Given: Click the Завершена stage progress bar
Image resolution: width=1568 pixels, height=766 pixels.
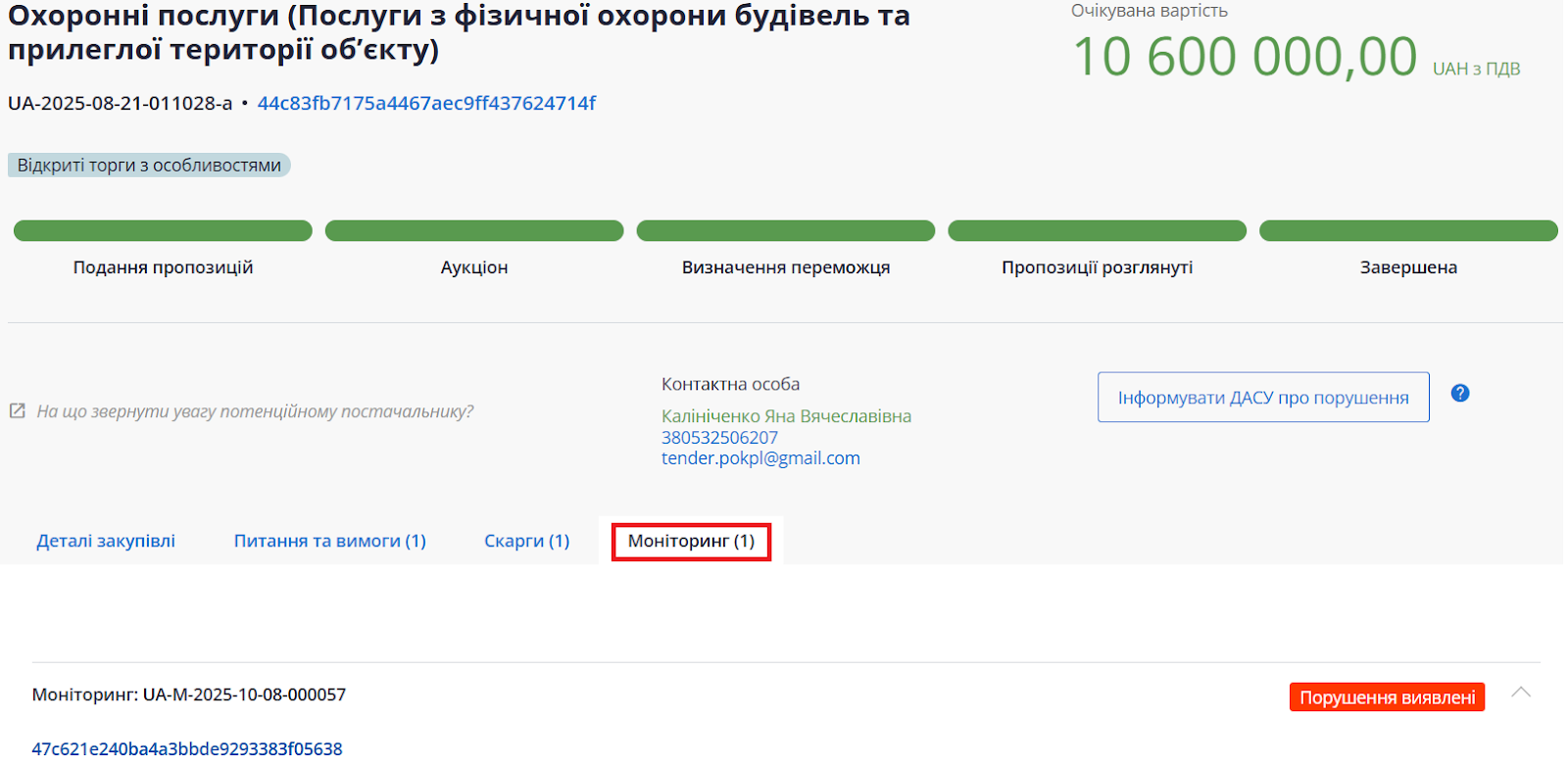Looking at the screenshot, I should 1408,231.
